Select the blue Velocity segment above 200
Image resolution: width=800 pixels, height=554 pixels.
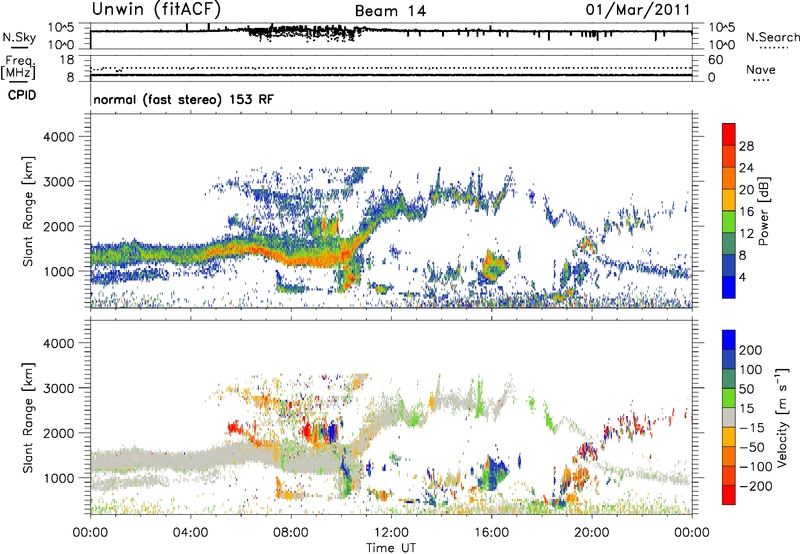pyautogui.click(x=729, y=340)
